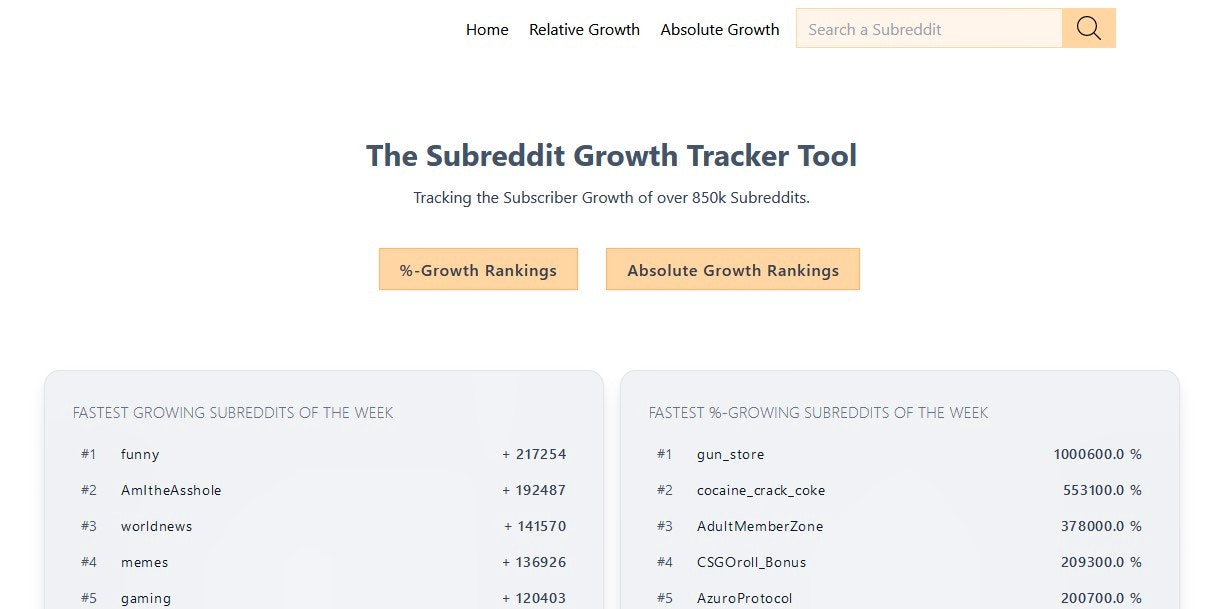Screen dimensions: 1212x609
Task: Open the AzuroProtocol subreddit entry
Action: 744,598
